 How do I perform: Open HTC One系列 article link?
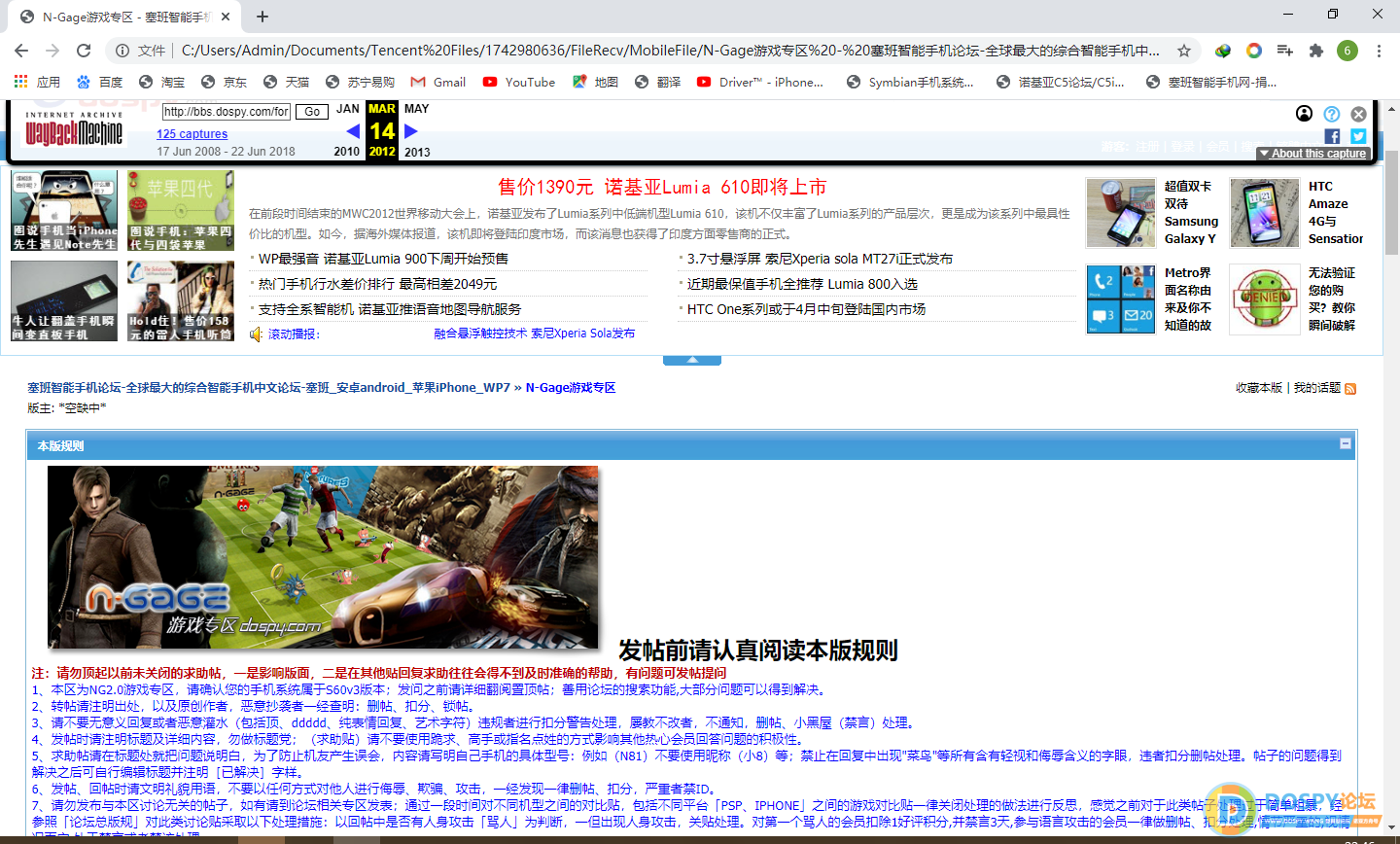tap(806, 309)
